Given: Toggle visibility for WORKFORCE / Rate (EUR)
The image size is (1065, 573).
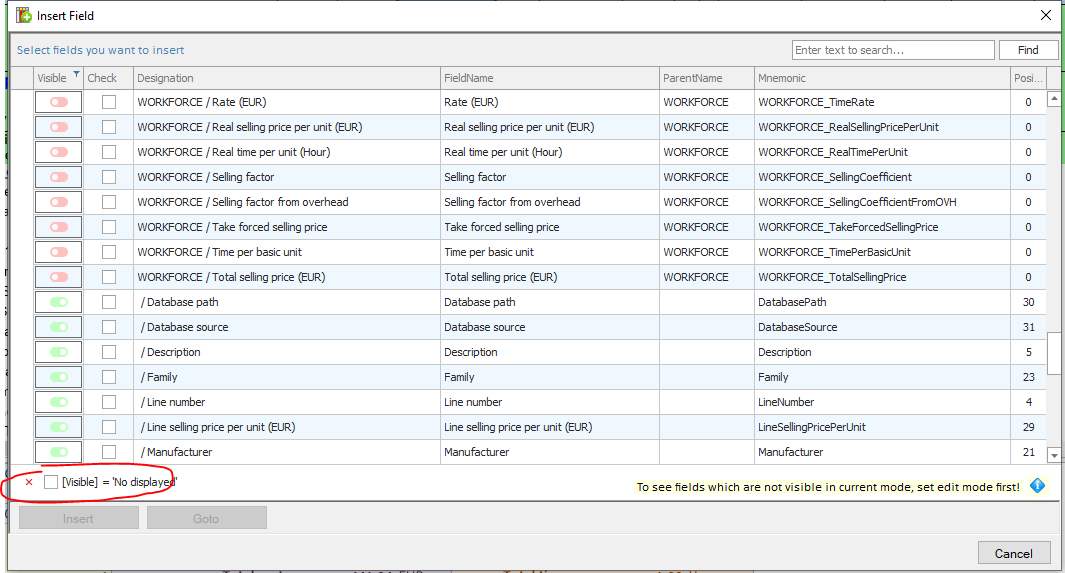Looking at the screenshot, I should click(x=58, y=102).
